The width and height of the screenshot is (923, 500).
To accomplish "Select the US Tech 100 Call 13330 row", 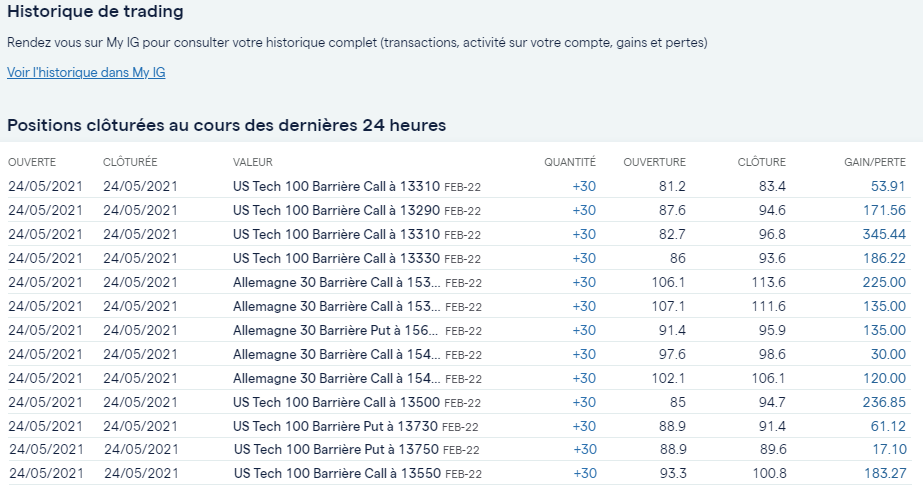I will click(x=459, y=258).
